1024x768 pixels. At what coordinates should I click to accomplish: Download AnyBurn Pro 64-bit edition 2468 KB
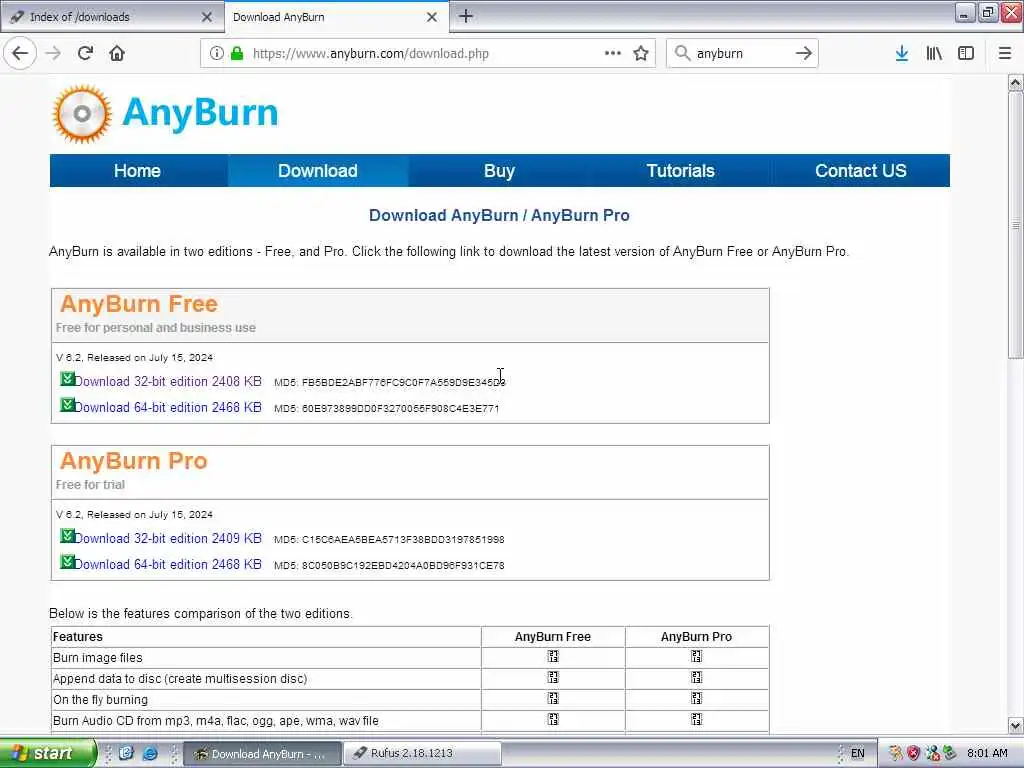coord(168,564)
